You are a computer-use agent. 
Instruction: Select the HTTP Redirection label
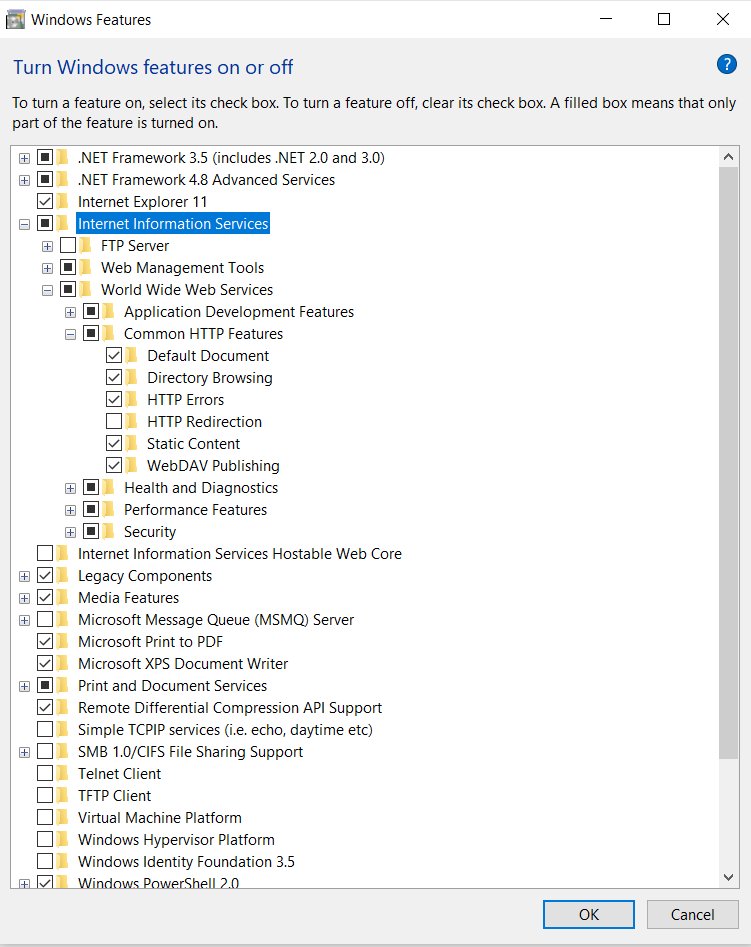[x=204, y=422]
